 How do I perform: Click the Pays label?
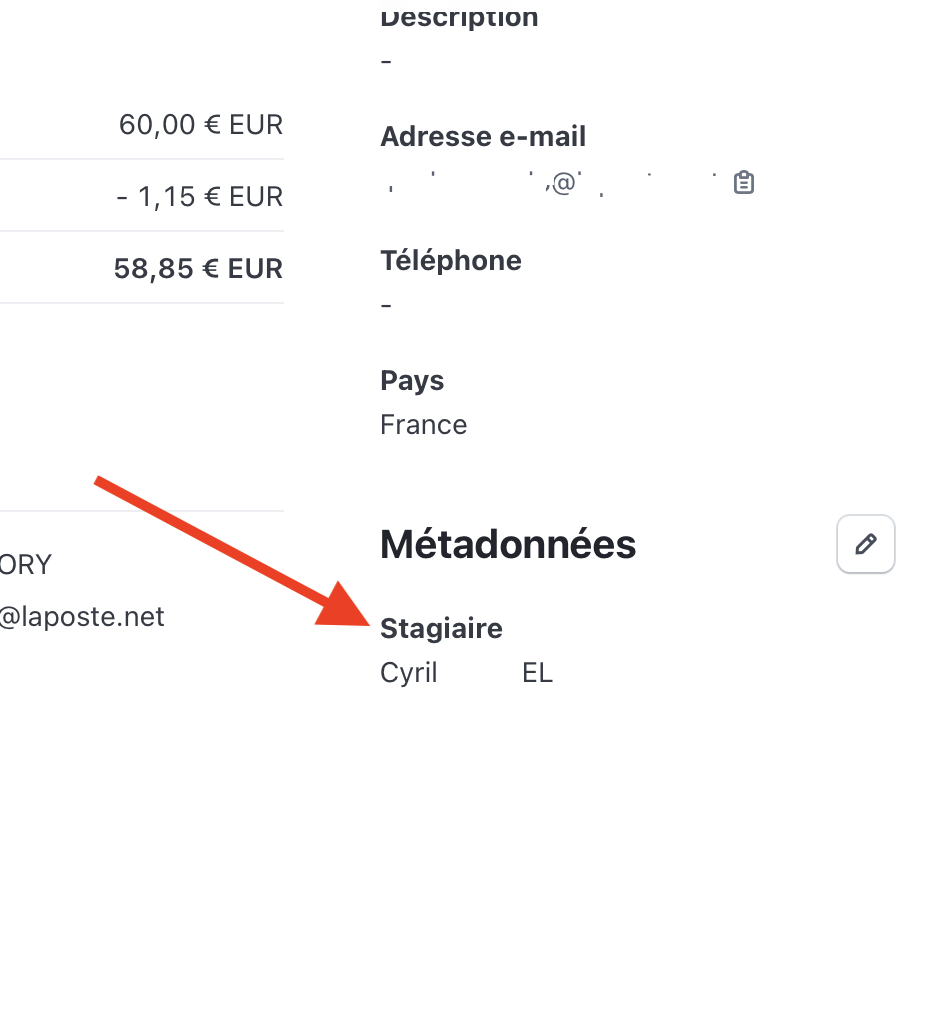(412, 381)
